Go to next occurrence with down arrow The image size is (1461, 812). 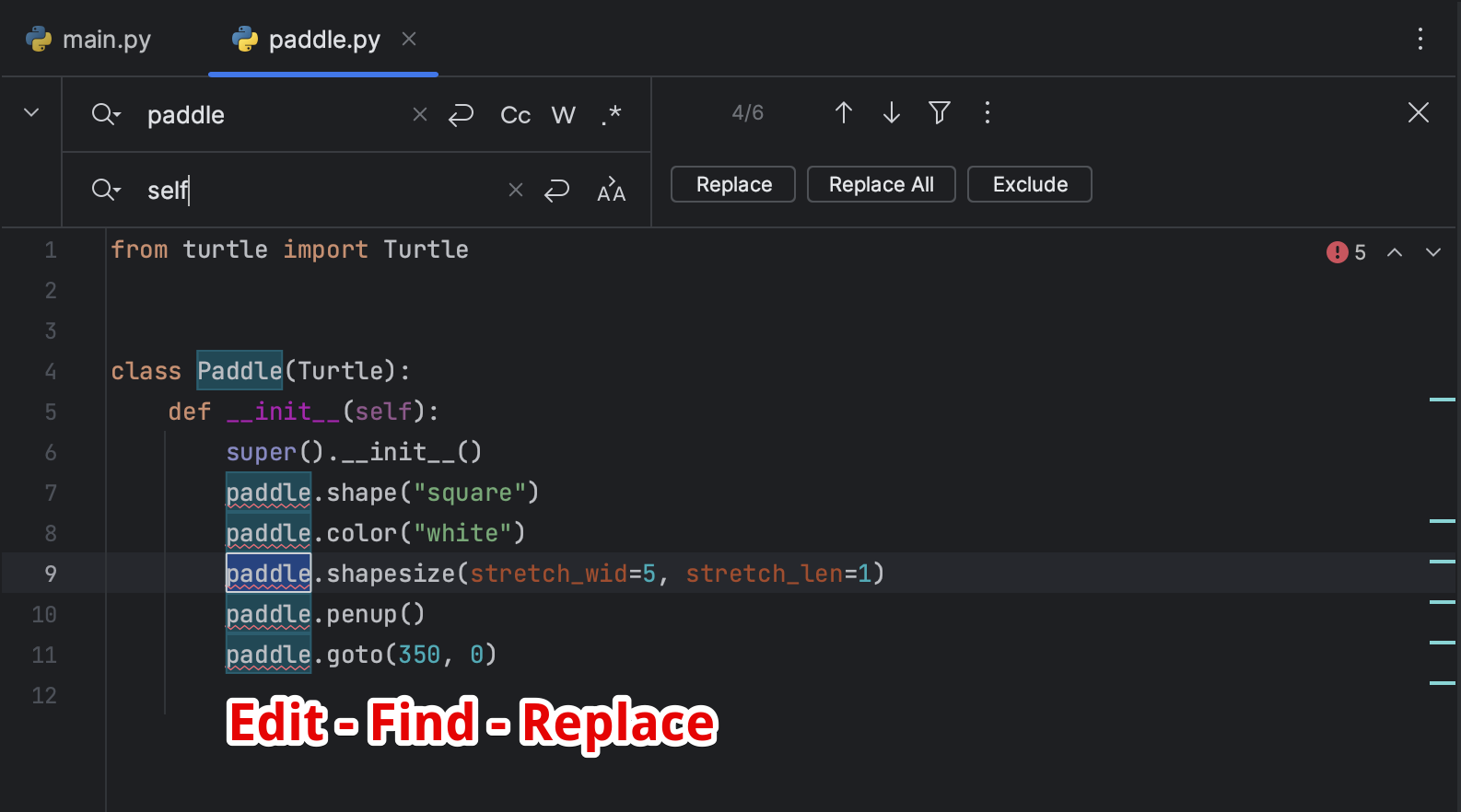[892, 112]
